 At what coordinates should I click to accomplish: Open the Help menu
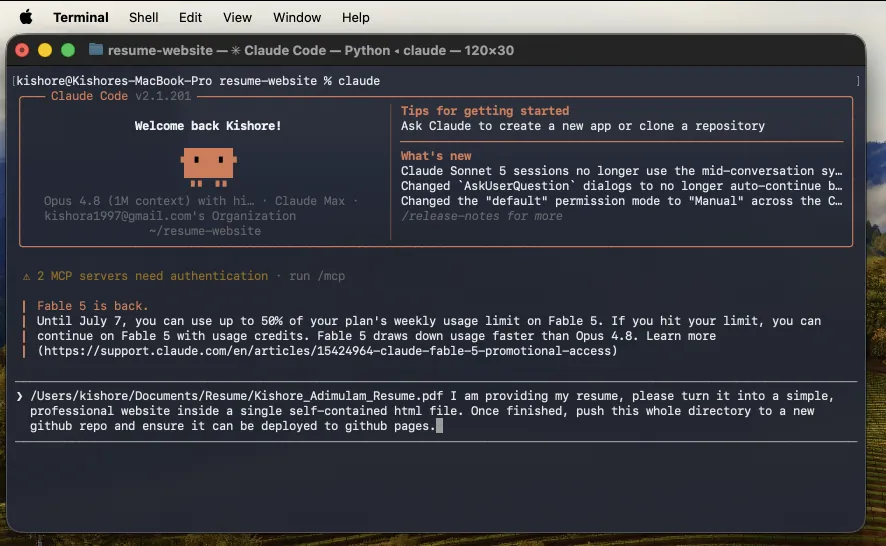(355, 18)
